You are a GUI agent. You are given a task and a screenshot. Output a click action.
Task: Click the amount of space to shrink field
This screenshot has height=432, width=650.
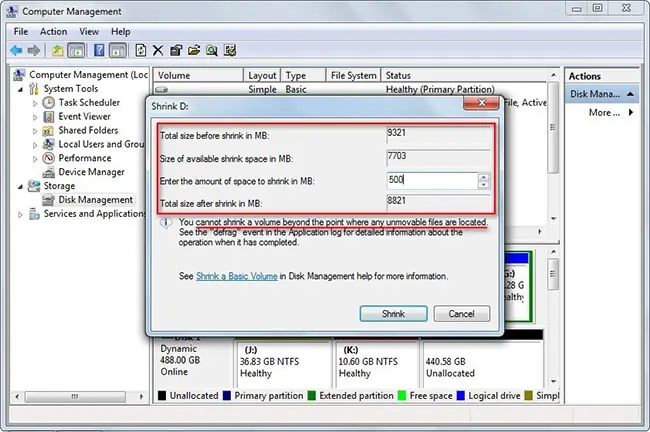click(x=432, y=180)
